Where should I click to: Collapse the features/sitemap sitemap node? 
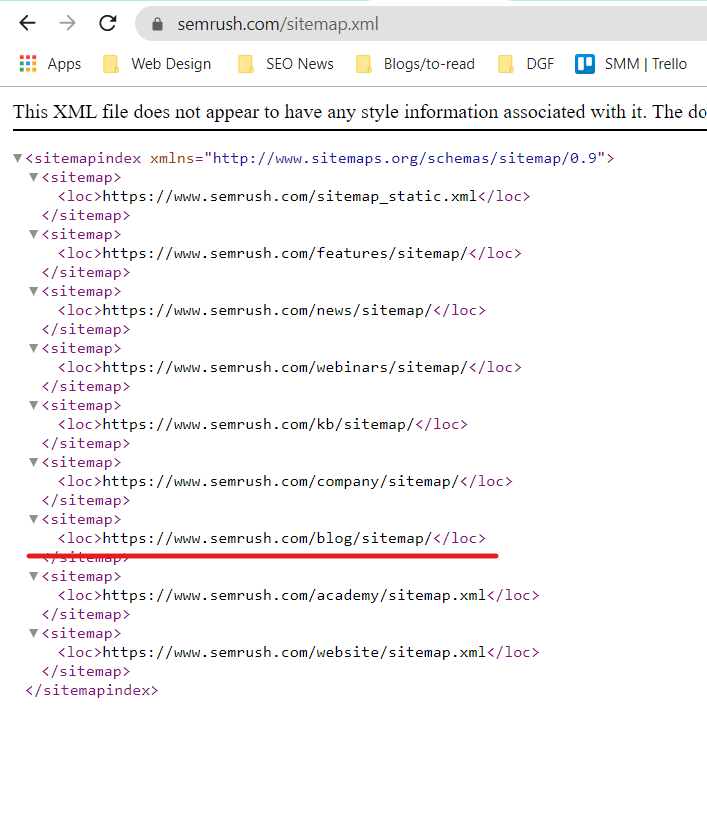(x=34, y=234)
